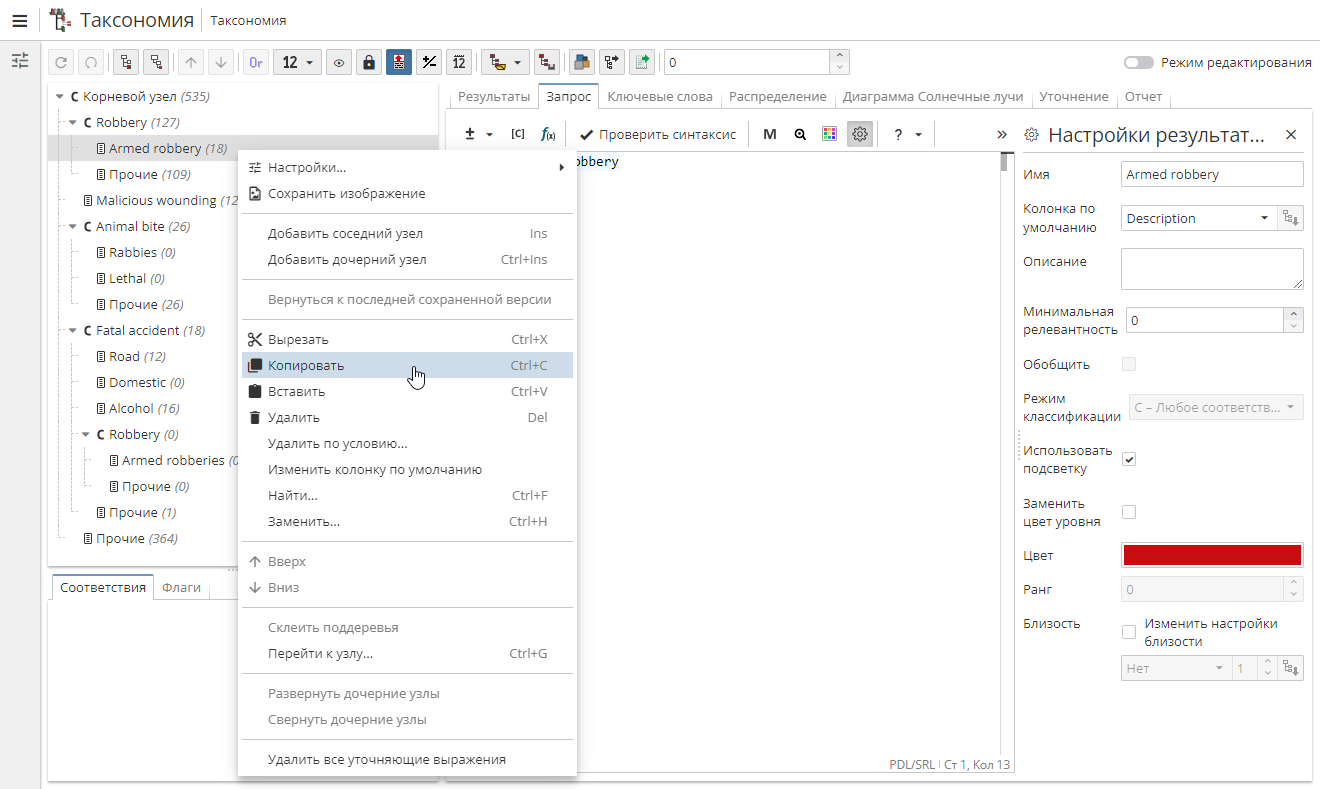Toggle the padlock lock icon
The image size is (1320, 789).
[x=369, y=62]
